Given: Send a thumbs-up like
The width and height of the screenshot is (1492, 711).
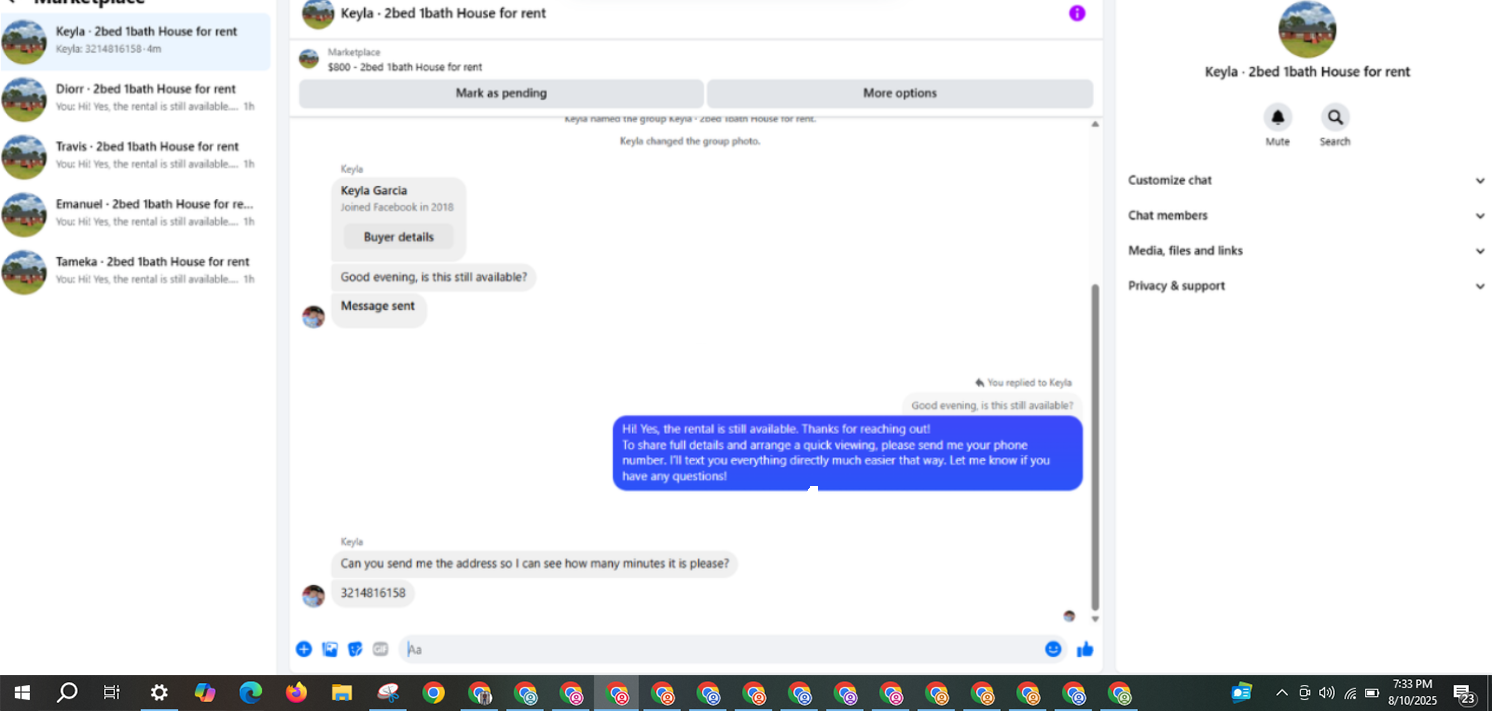Looking at the screenshot, I should [1085, 649].
